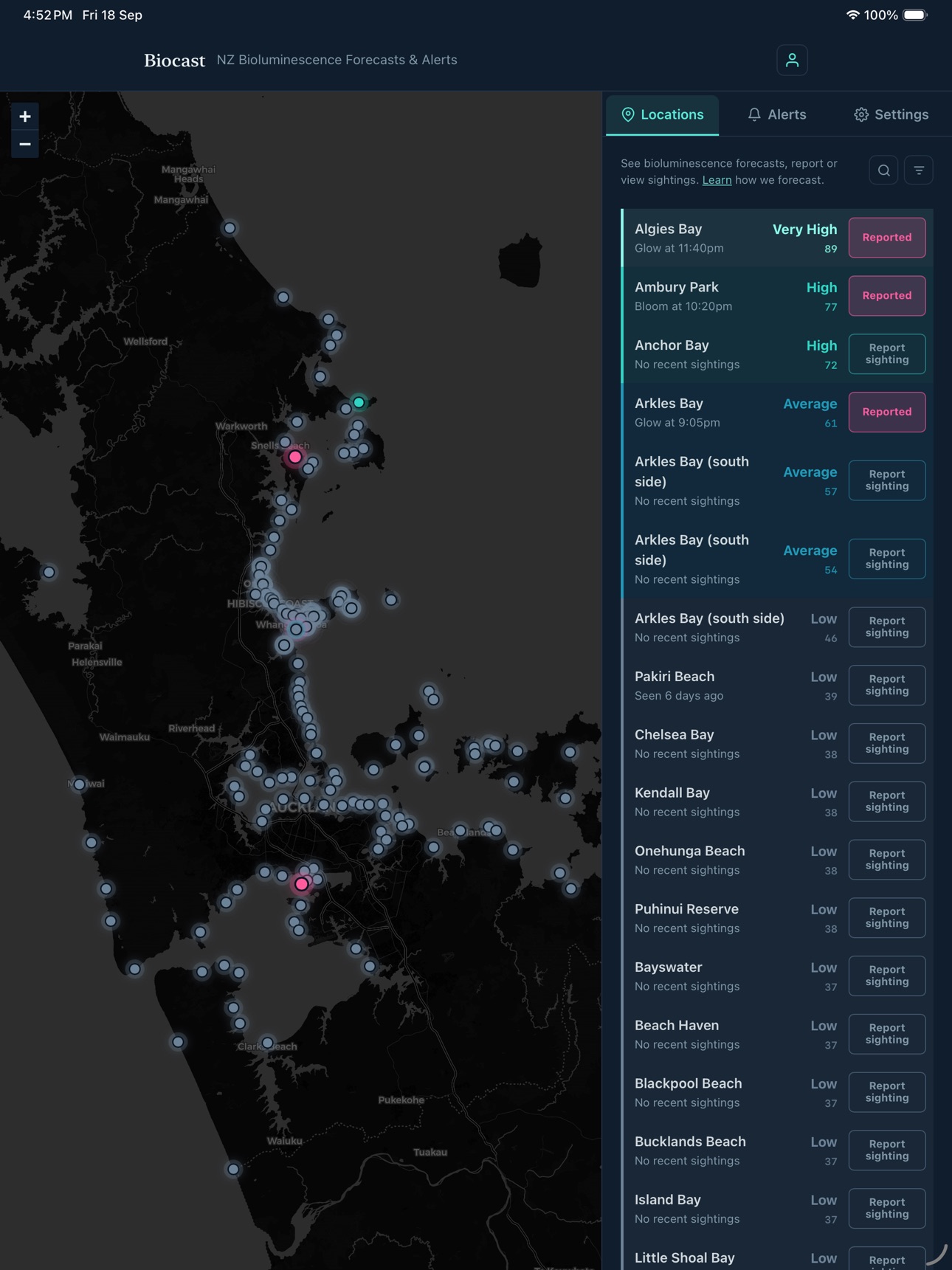
Task: Switch to the Locations tab
Action: [663, 114]
